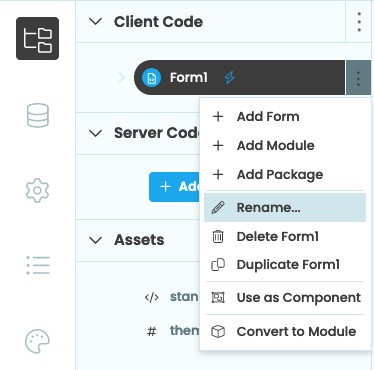This screenshot has height=370, width=374.
Task: Choose Add Package from context menu
Action: [x=285, y=175]
